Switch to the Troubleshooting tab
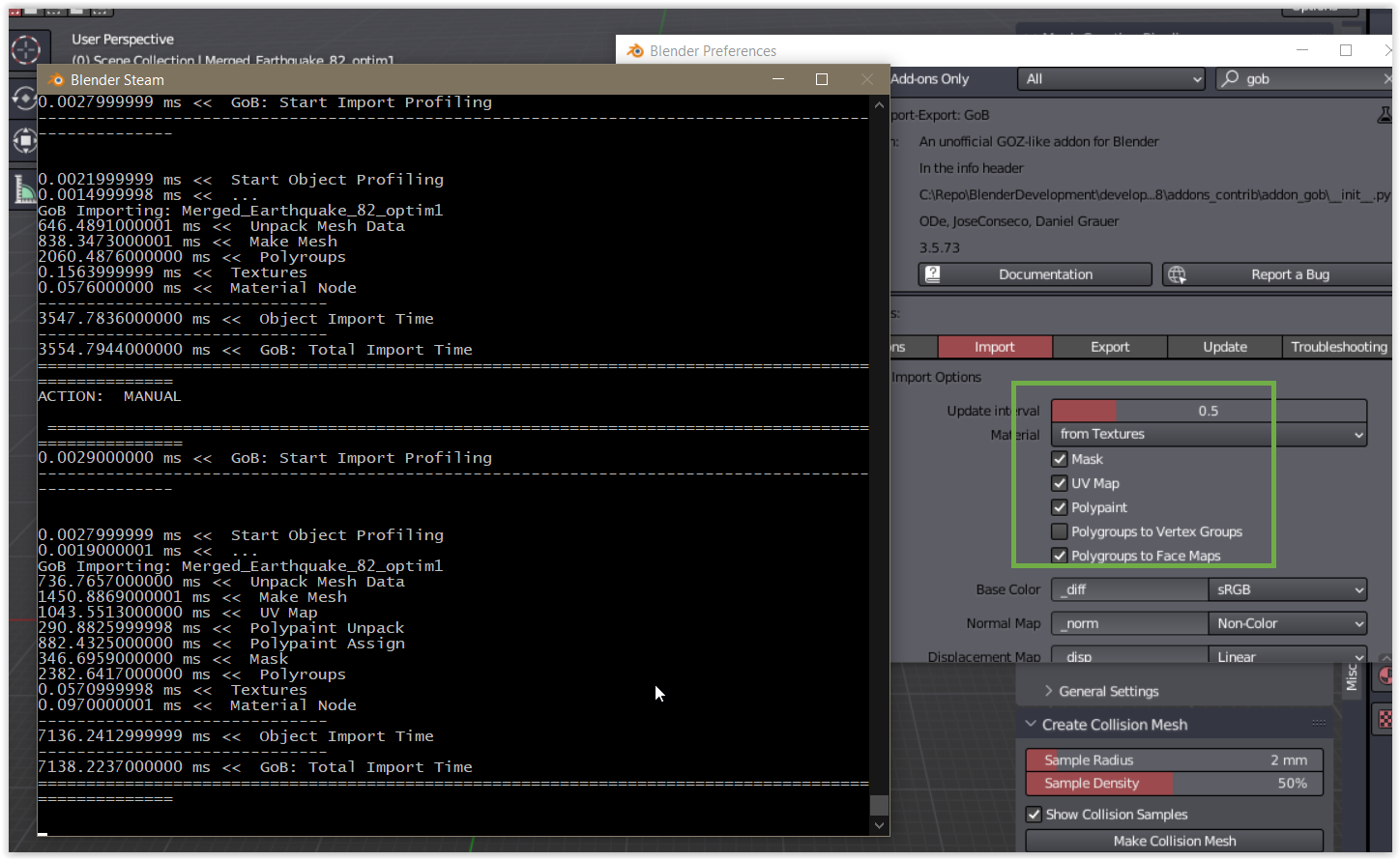1400x860 pixels. [x=1338, y=347]
